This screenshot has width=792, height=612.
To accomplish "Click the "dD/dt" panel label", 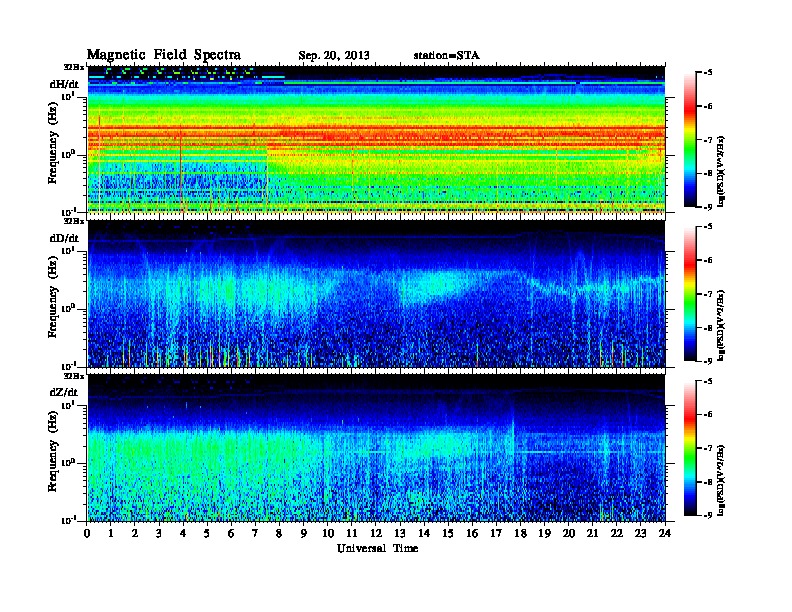I will click(x=64, y=238).
